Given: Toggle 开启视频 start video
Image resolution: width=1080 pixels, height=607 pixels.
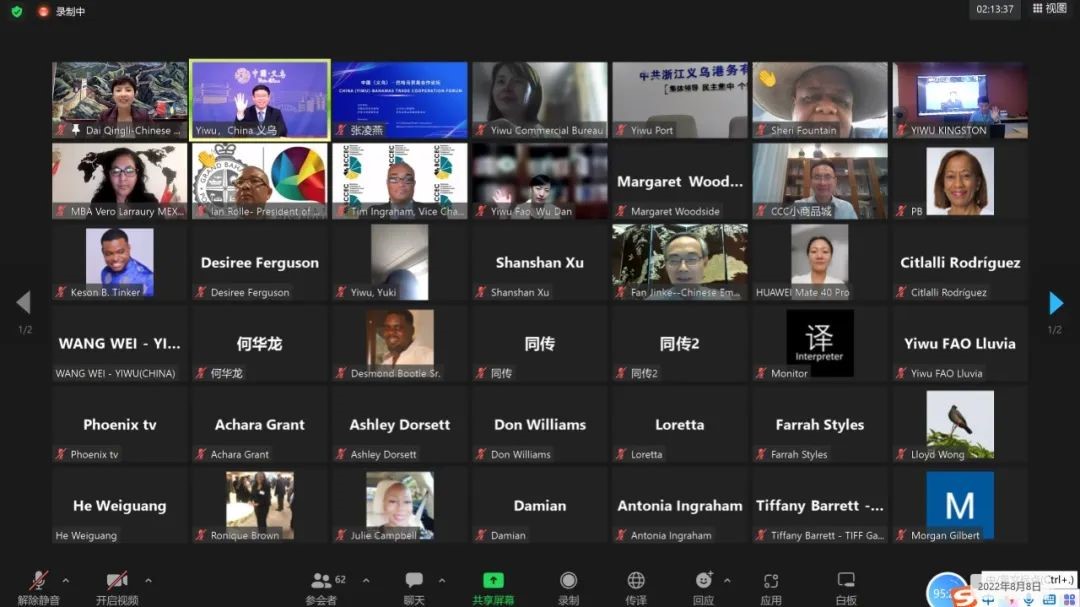Looking at the screenshot, I should click(x=117, y=588).
